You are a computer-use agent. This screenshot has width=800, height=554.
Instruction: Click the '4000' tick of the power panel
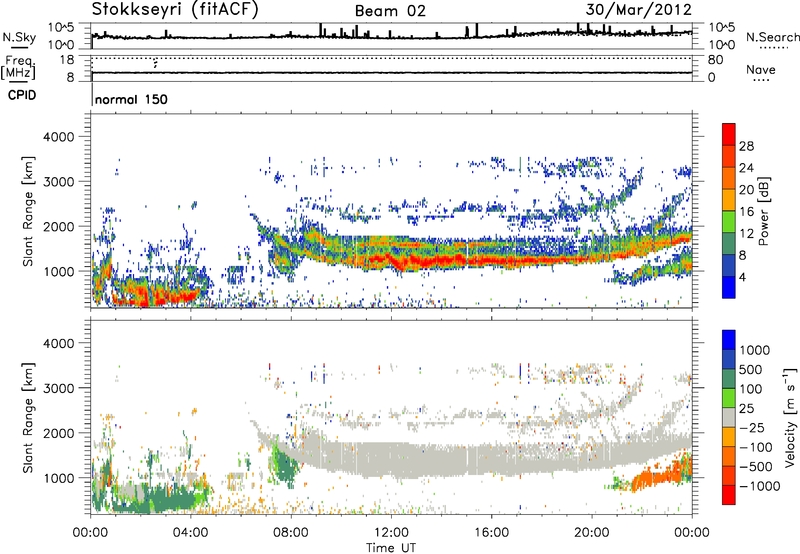tap(59, 137)
